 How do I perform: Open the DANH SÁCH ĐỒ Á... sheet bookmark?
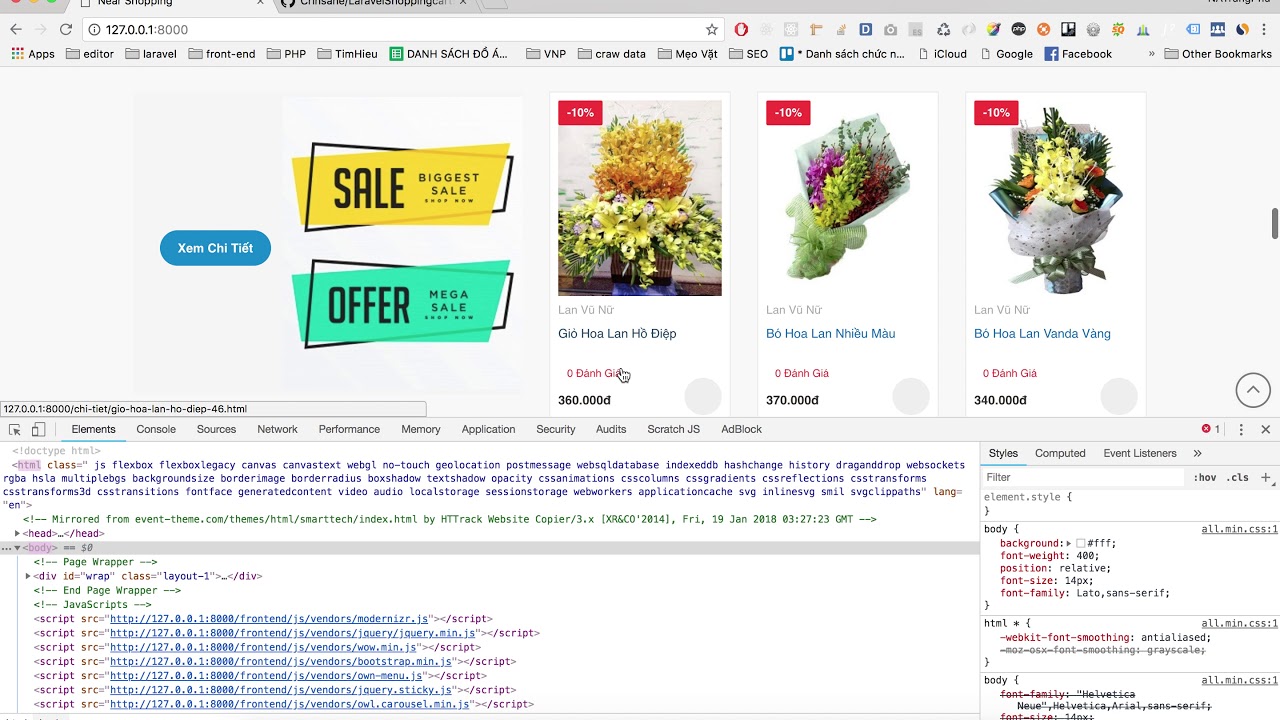click(x=449, y=54)
